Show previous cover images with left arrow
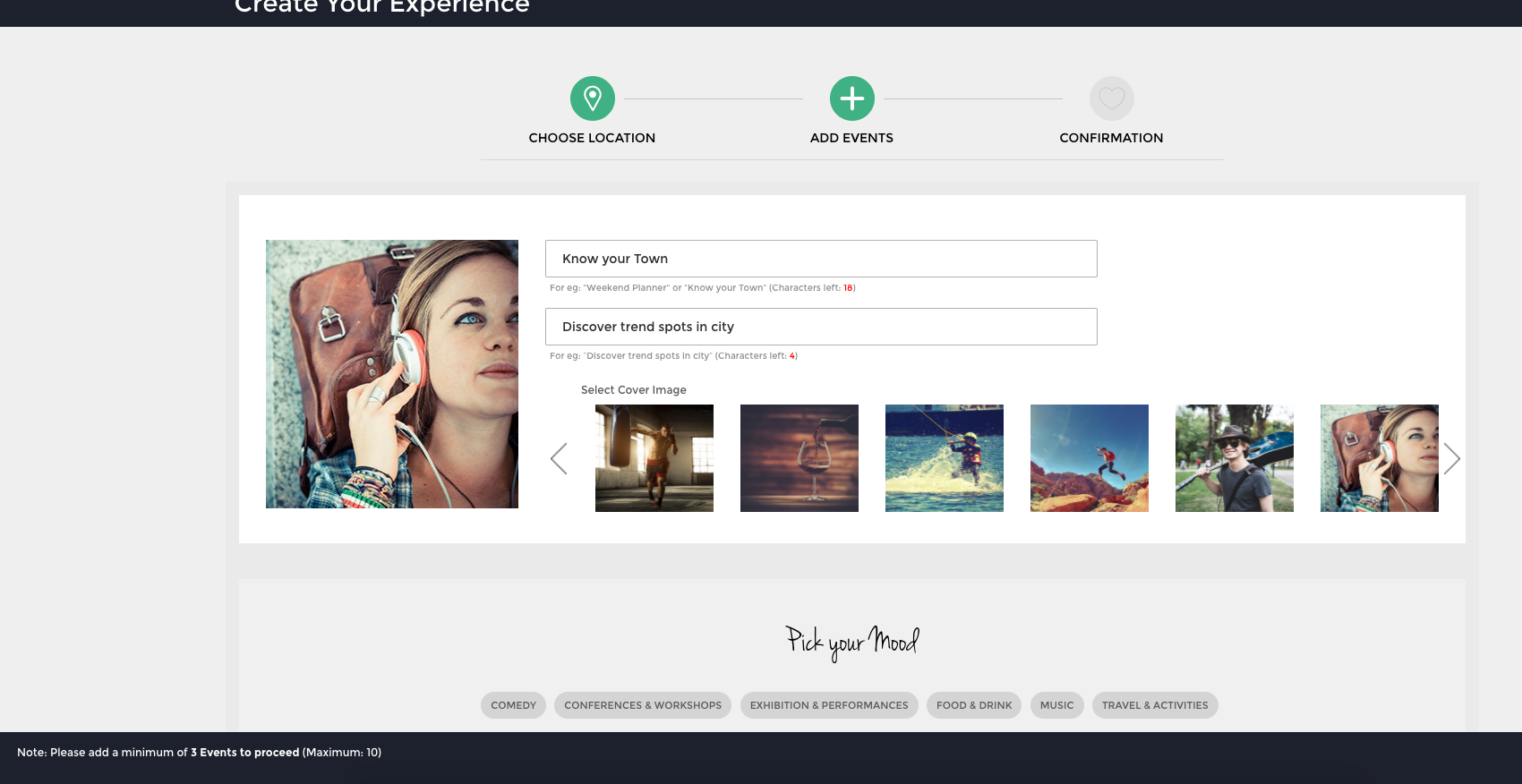 (x=559, y=458)
